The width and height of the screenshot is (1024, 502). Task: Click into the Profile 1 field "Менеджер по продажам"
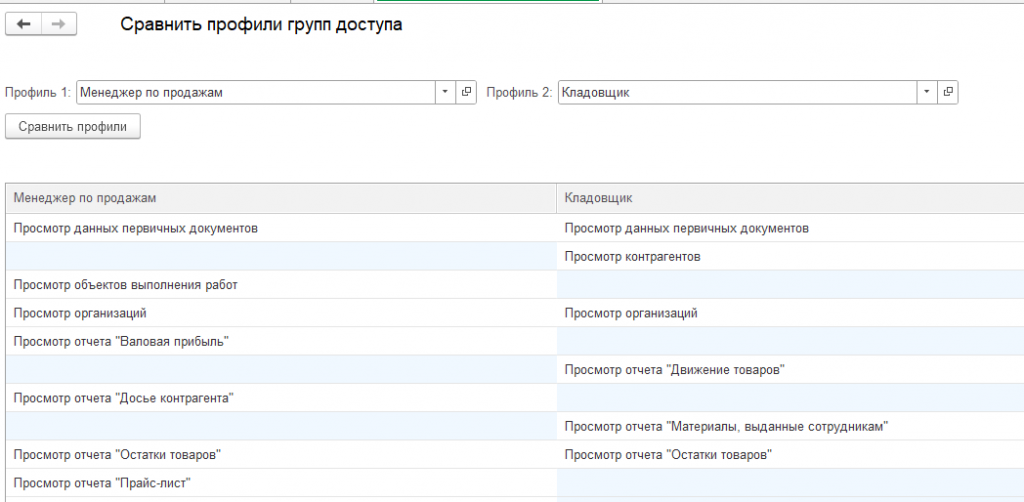(x=255, y=92)
